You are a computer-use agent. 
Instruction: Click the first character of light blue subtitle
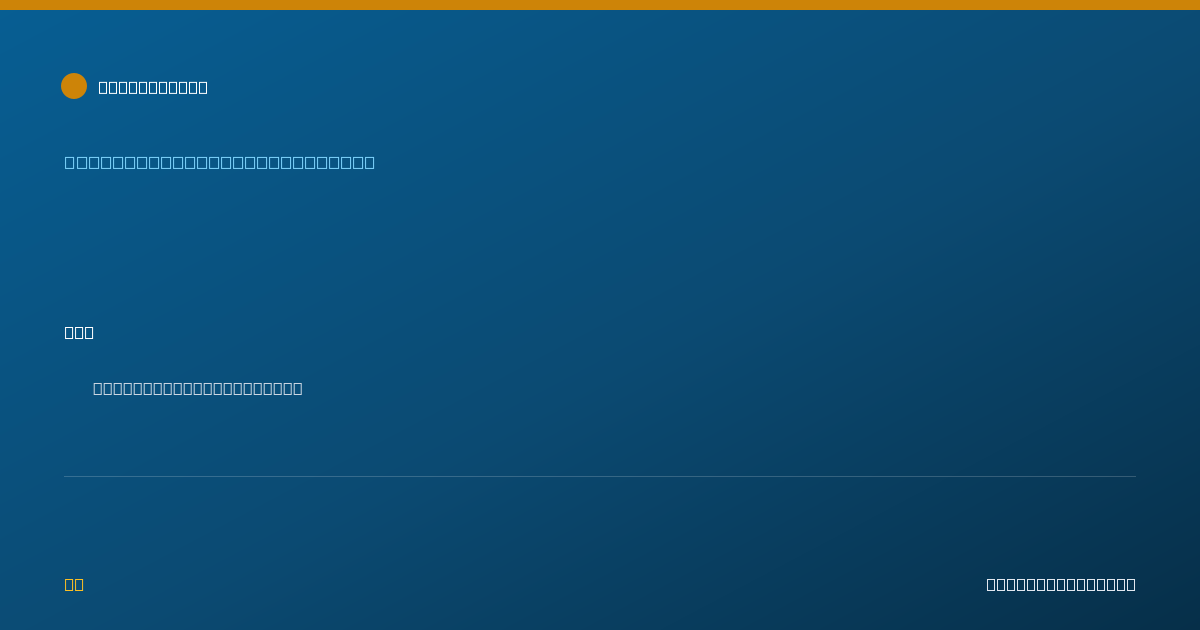[70, 162]
